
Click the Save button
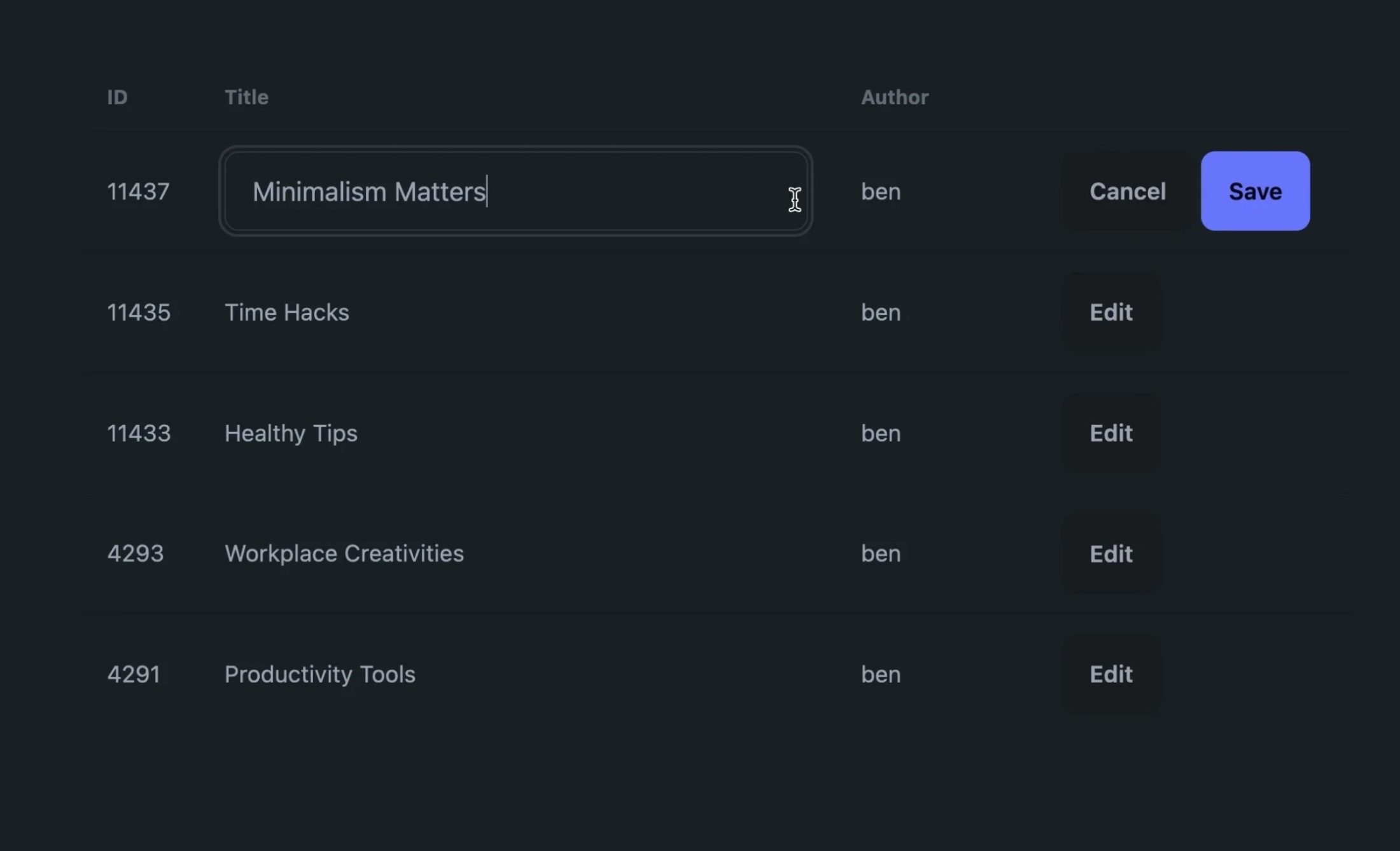click(1254, 191)
